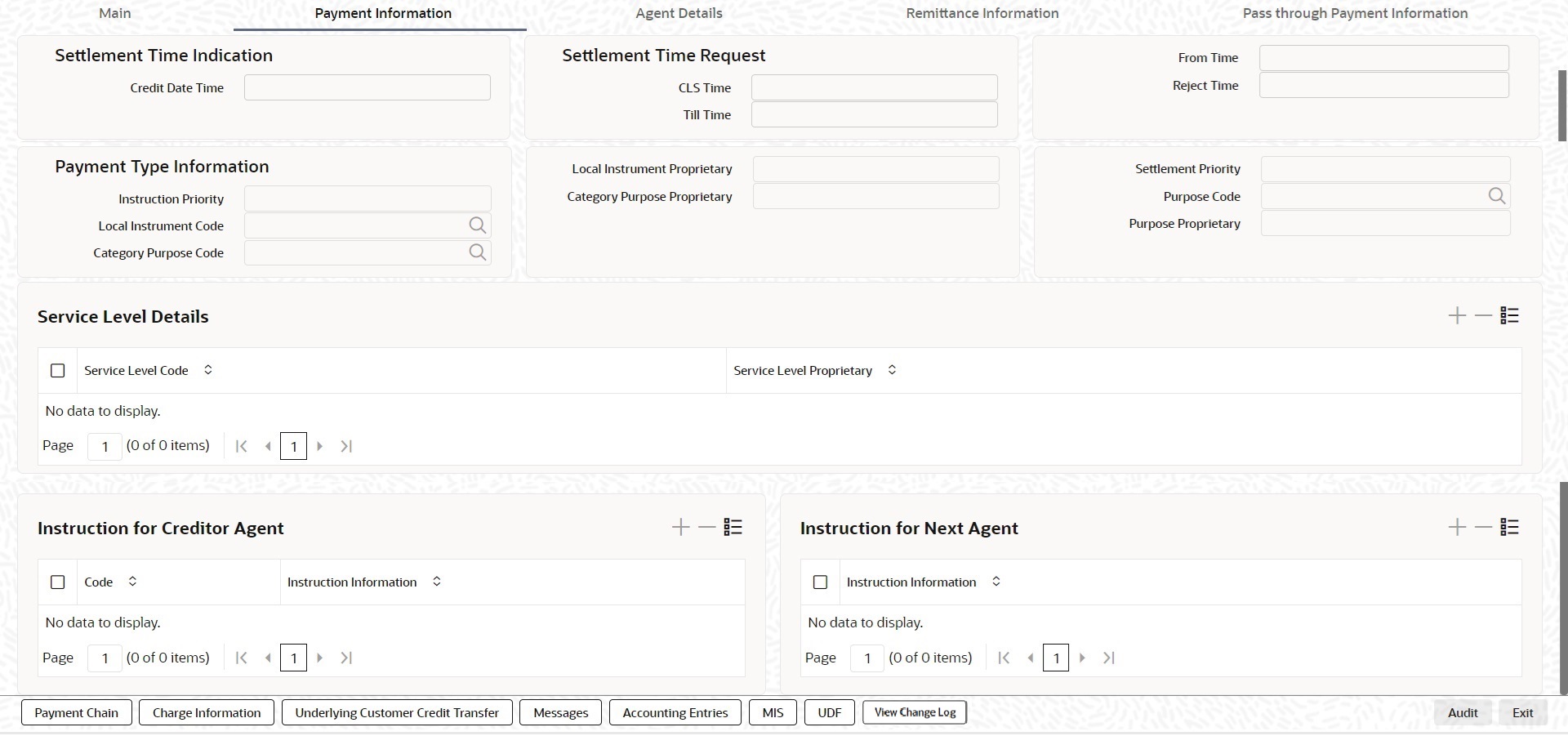Go to next page of Service Level Details
The width and height of the screenshot is (1568, 736).
319,446
